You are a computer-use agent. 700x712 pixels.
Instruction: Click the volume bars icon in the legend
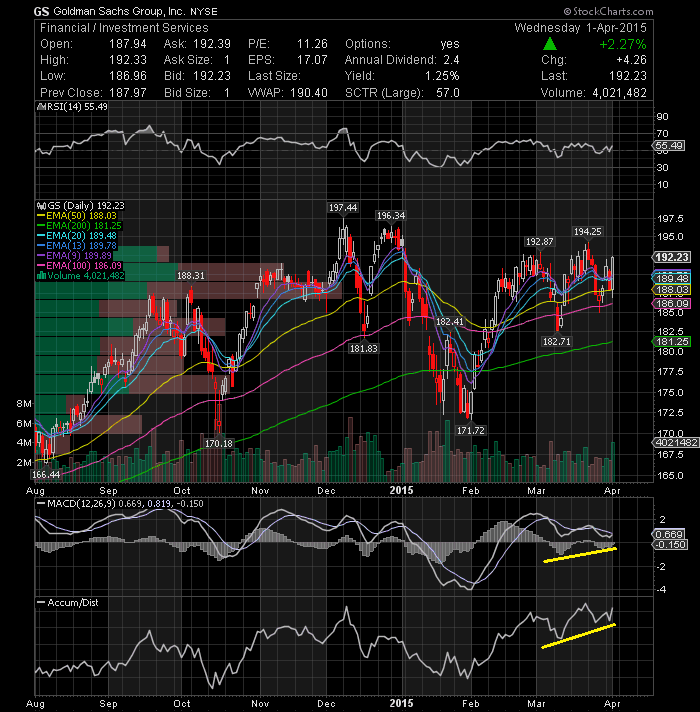click(x=41, y=276)
